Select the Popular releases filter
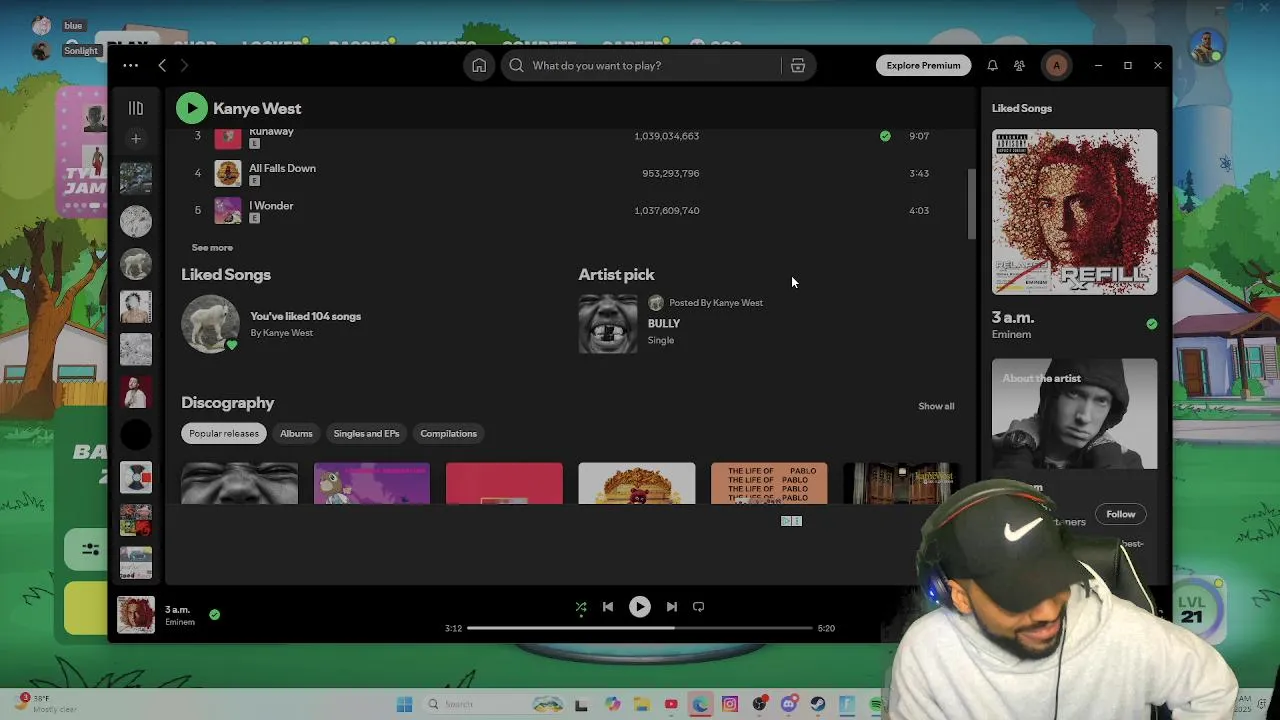1280x720 pixels. tap(224, 433)
